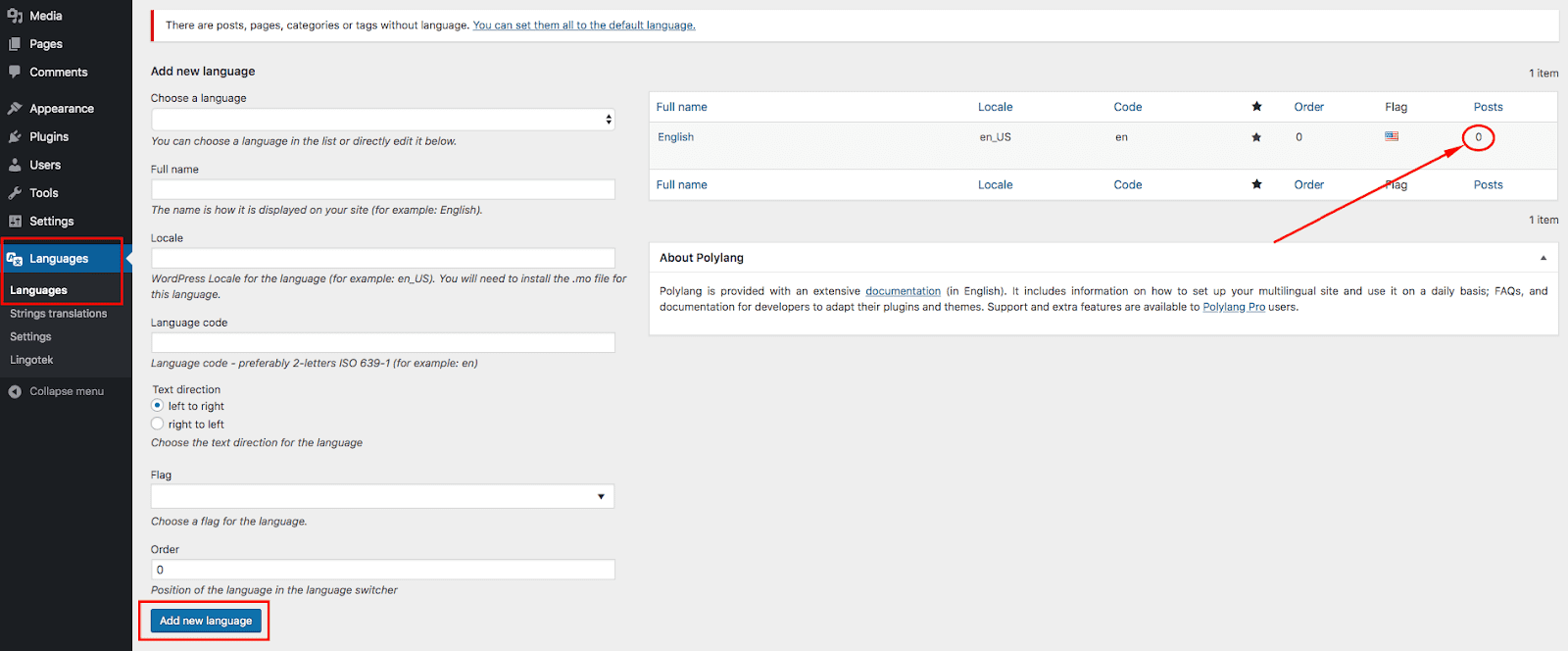Image resolution: width=1568 pixels, height=651 pixels.
Task: Open the Flag dropdown
Action: coord(382,496)
